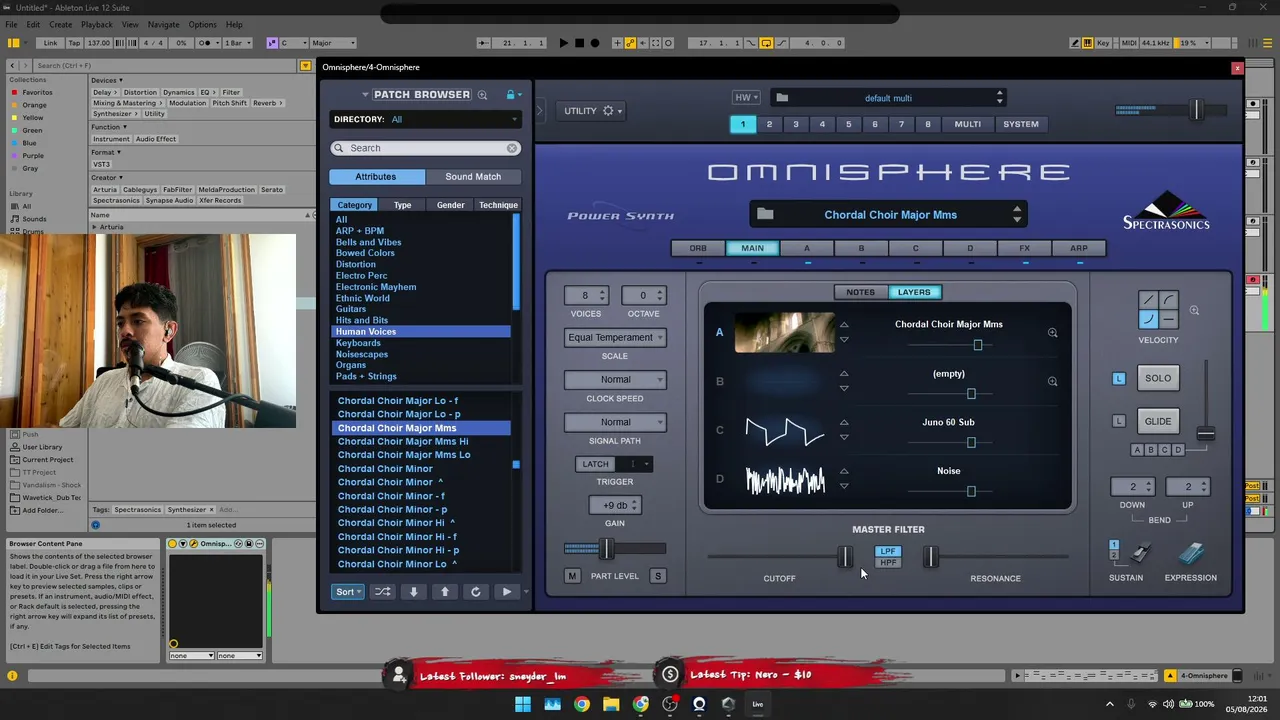This screenshot has height=720, width=1280.
Task: Open the Signal Path Normal dropdown
Action: click(615, 422)
